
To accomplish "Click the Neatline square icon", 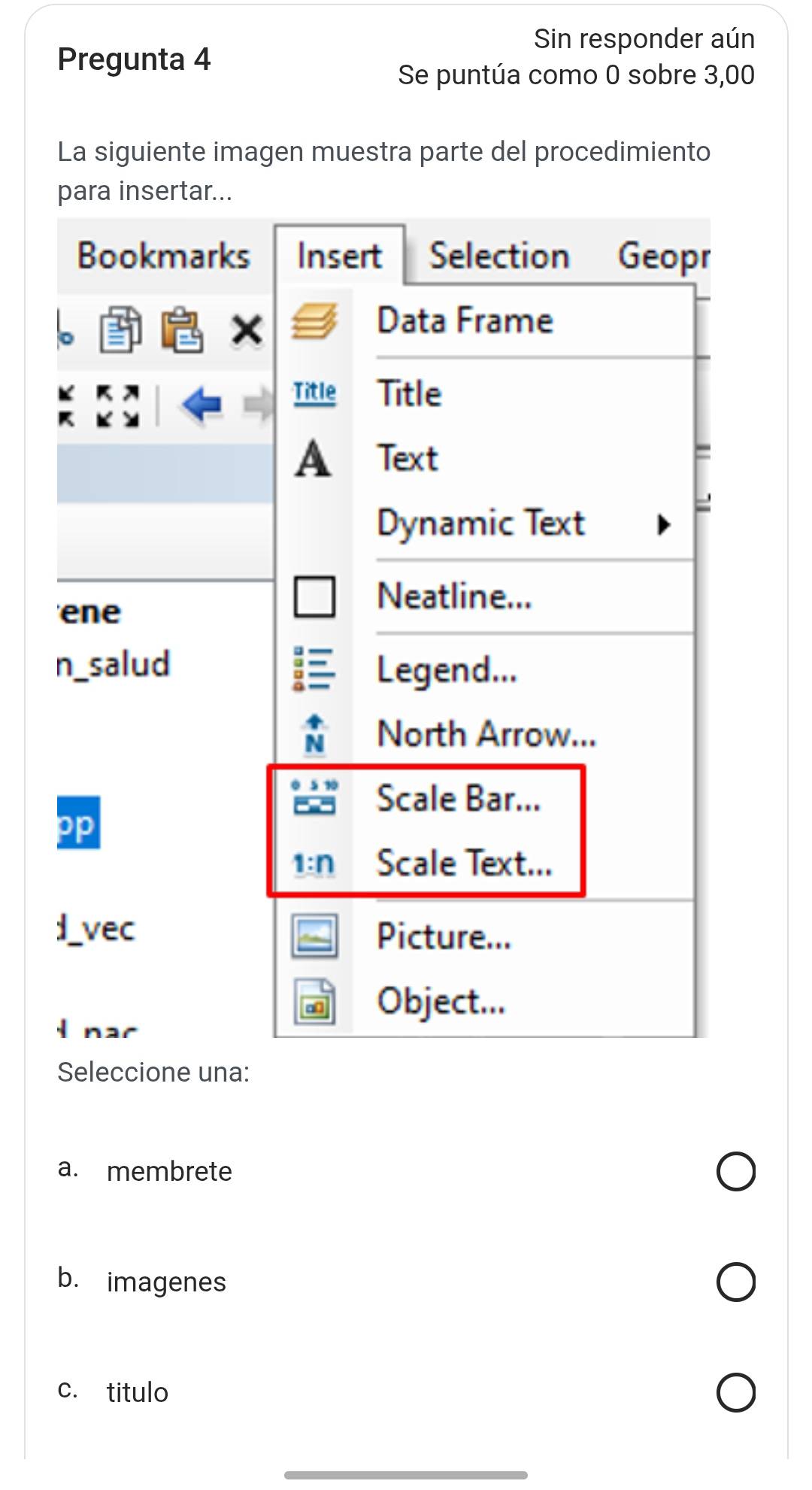I will point(314,596).
